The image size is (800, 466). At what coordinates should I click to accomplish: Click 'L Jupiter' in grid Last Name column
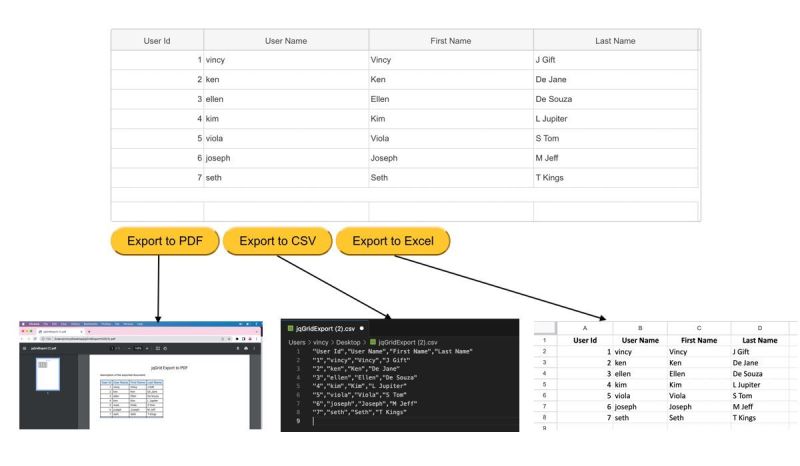[x=615, y=118]
